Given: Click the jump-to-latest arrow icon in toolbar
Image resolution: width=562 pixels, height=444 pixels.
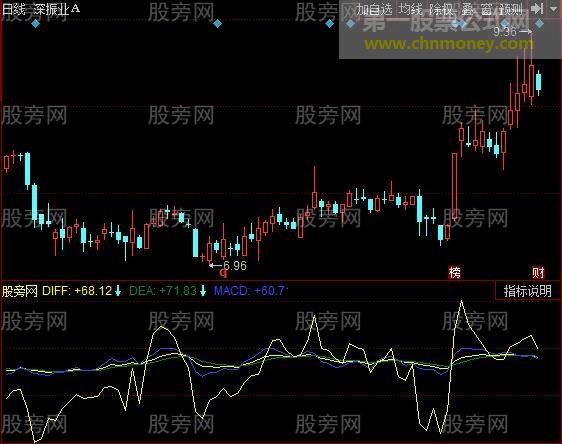Looking at the screenshot, I should point(537,8).
